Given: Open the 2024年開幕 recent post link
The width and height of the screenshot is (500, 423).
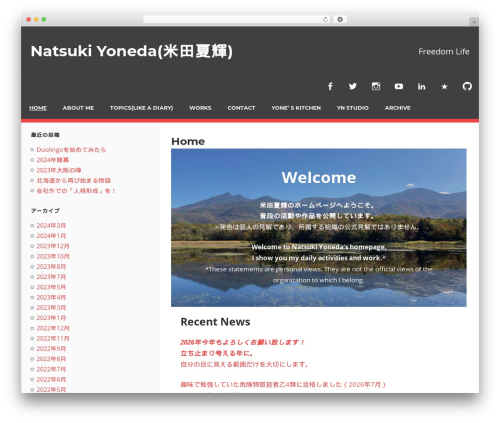Looking at the screenshot, I should click(53, 160).
